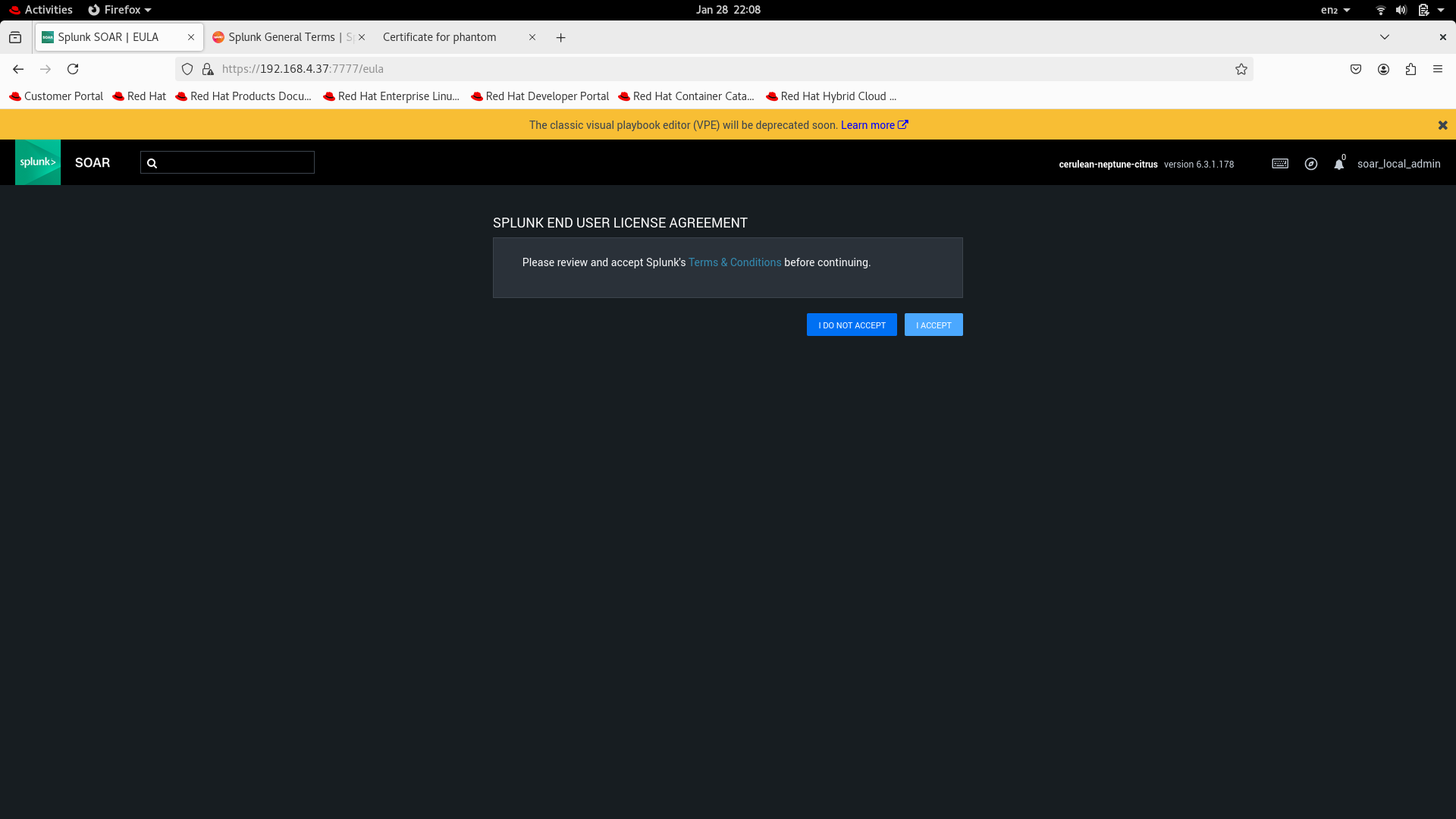This screenshot has width=1456, height=819.
Task: Switch to Certificate for phantom tab
Action: pyautogui.click(x=440, y=37)
